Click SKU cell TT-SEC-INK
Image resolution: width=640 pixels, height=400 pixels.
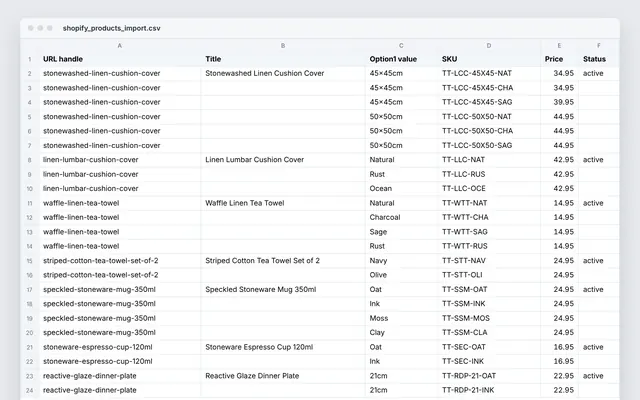click(x=489, y=362)
